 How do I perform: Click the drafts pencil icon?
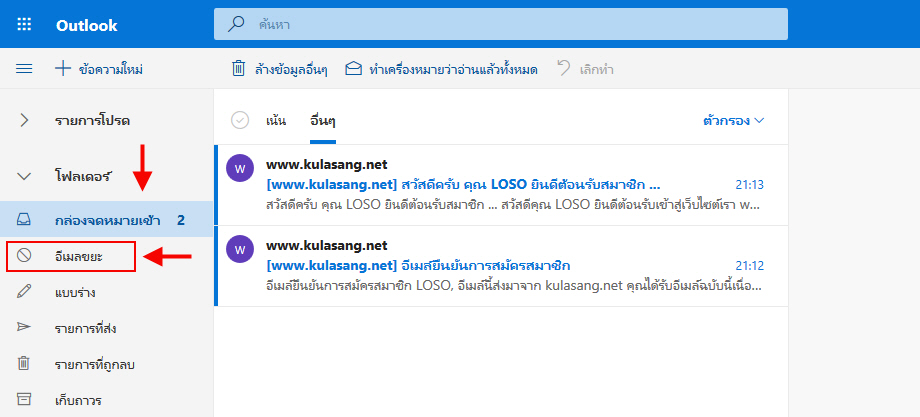tap(24, 292)
